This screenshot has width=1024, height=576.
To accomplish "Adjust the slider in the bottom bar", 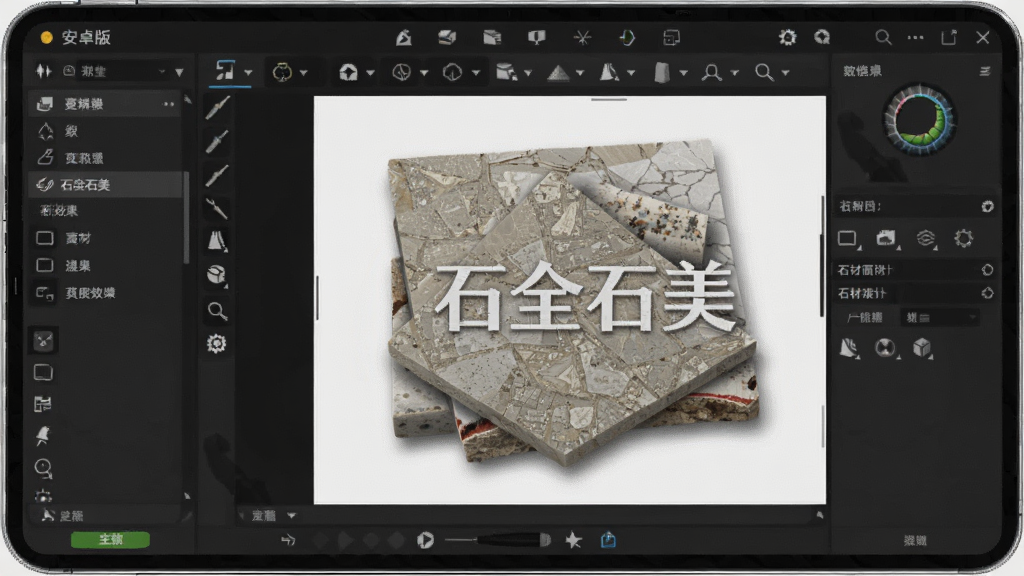I will coord(498,539).
